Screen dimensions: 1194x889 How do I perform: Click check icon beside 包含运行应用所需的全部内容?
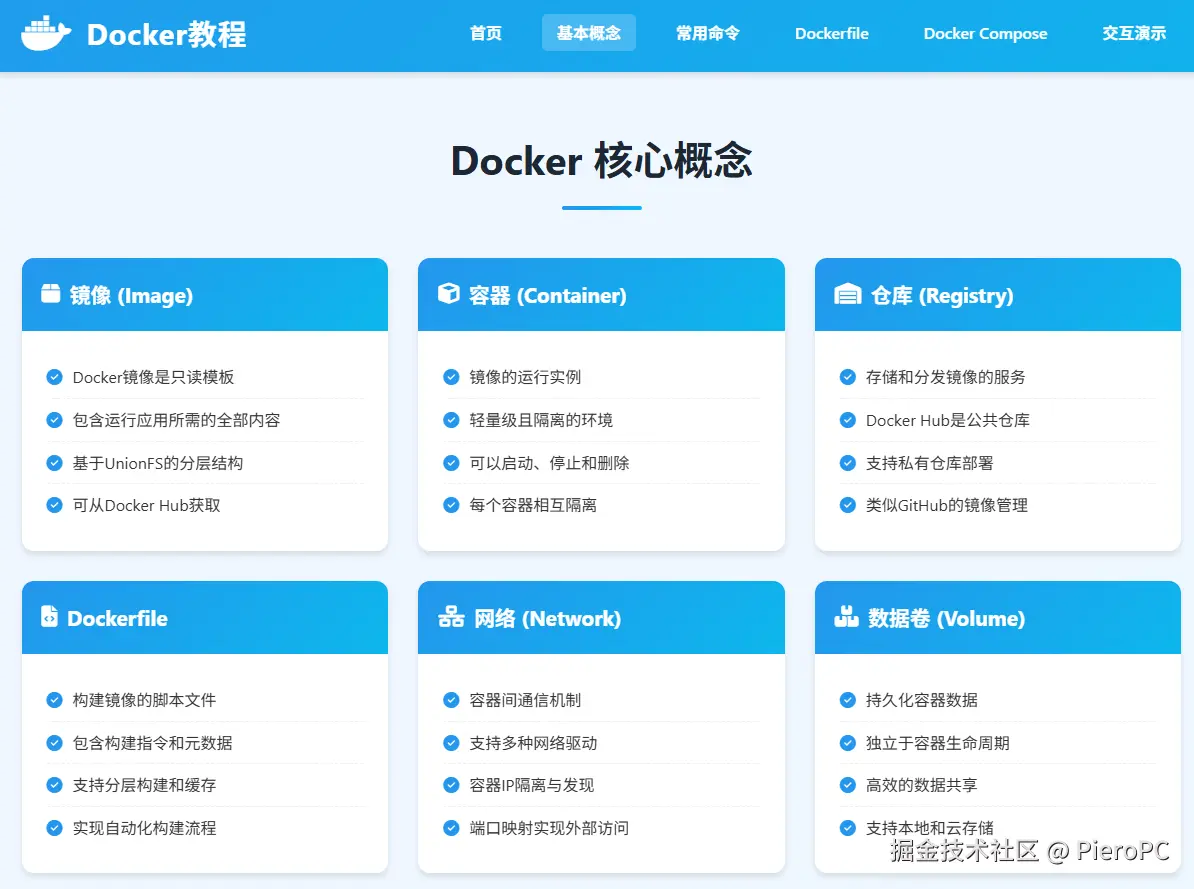click(x=54, y=420)
